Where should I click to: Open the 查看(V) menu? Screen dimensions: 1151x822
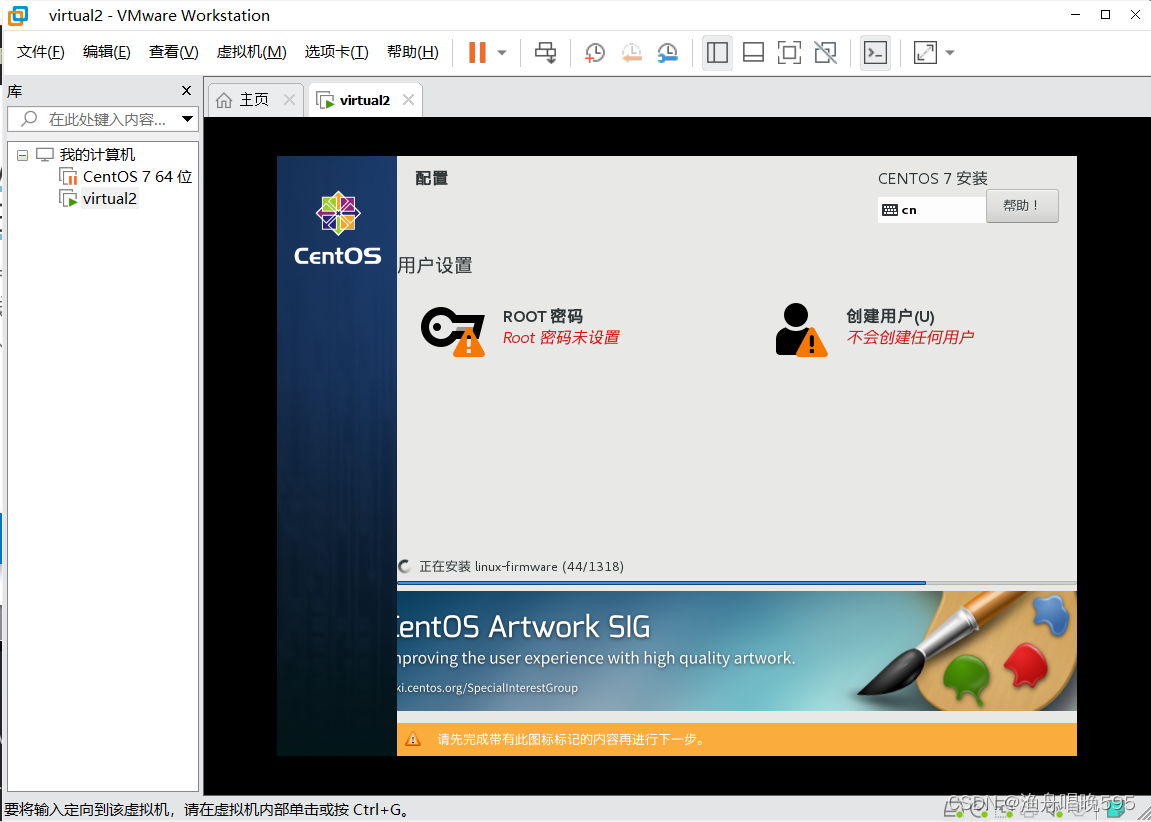(173, 52)
